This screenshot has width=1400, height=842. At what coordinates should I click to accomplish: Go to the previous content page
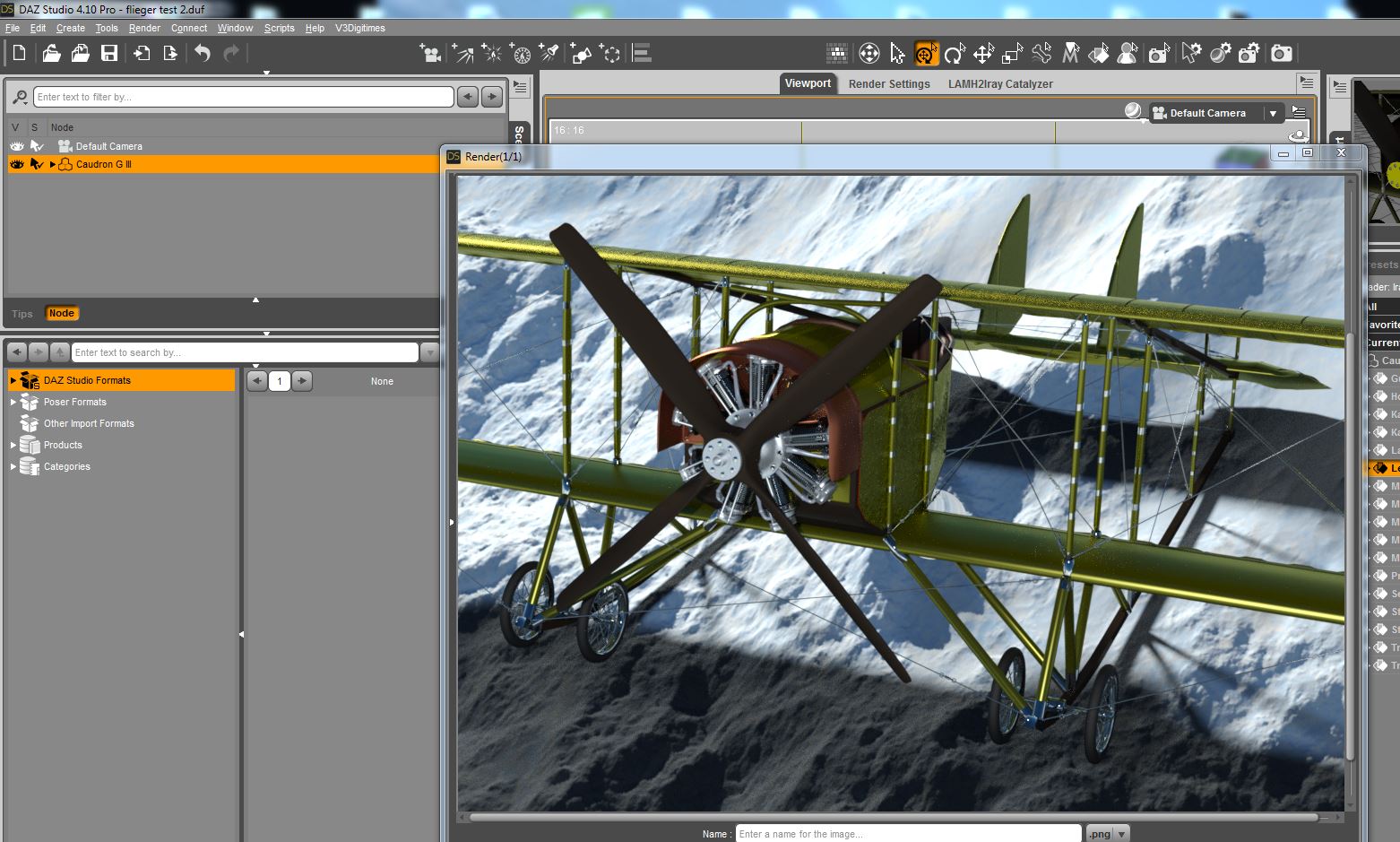pos(257,381)
